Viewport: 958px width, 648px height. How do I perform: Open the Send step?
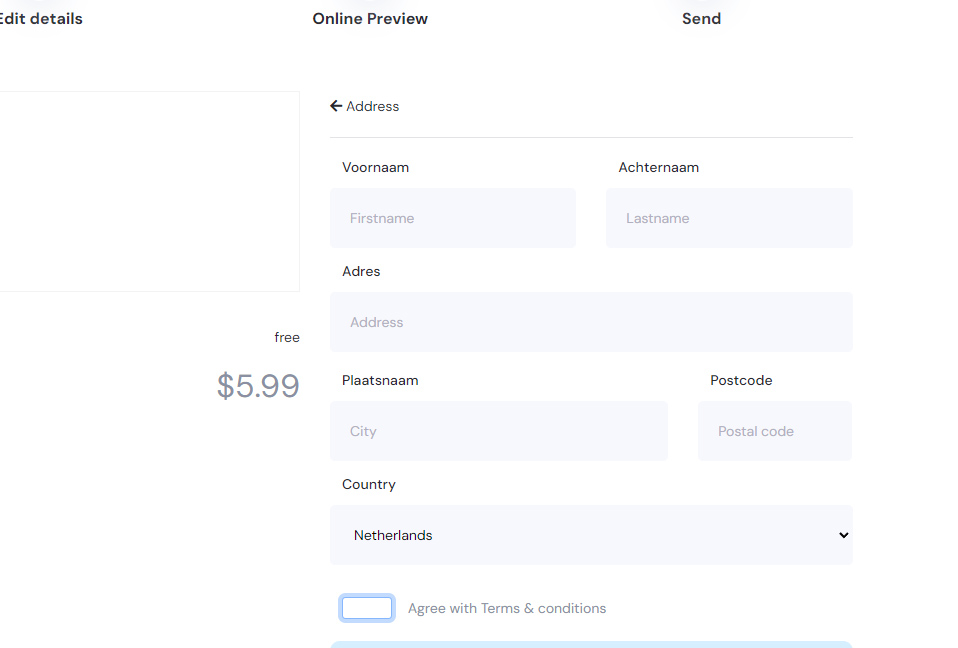point(701,19)
